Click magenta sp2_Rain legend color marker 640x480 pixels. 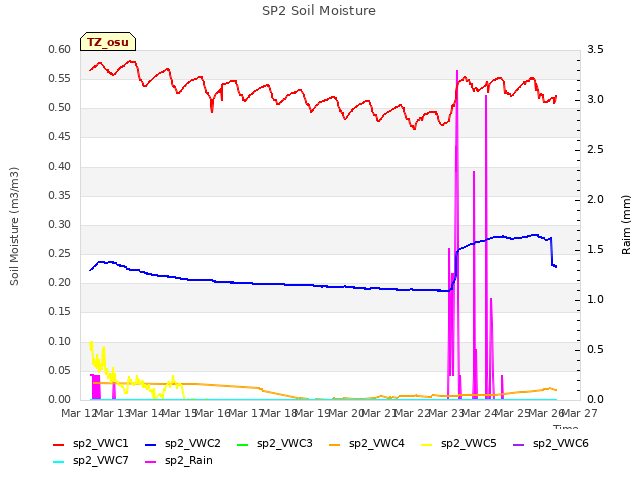click(151, 462)
